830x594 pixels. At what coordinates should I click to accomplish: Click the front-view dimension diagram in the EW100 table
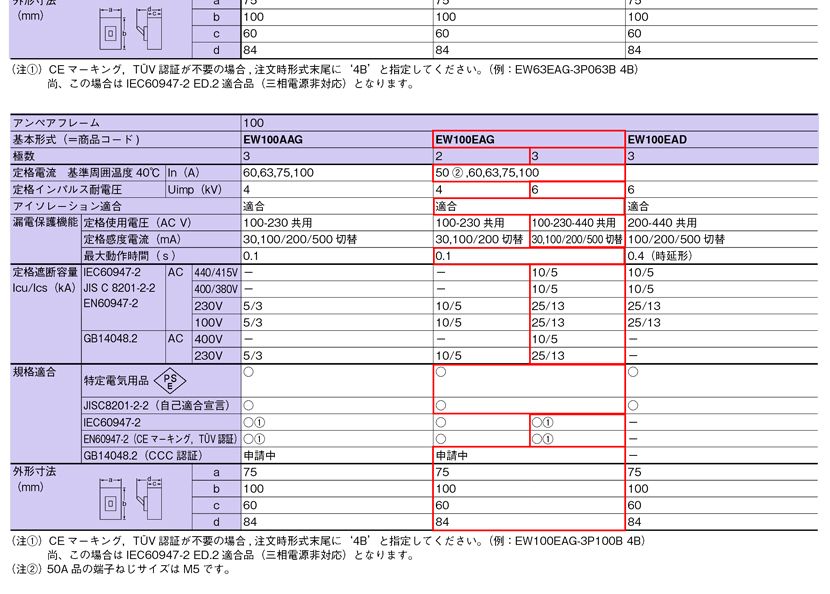[113, 498]
